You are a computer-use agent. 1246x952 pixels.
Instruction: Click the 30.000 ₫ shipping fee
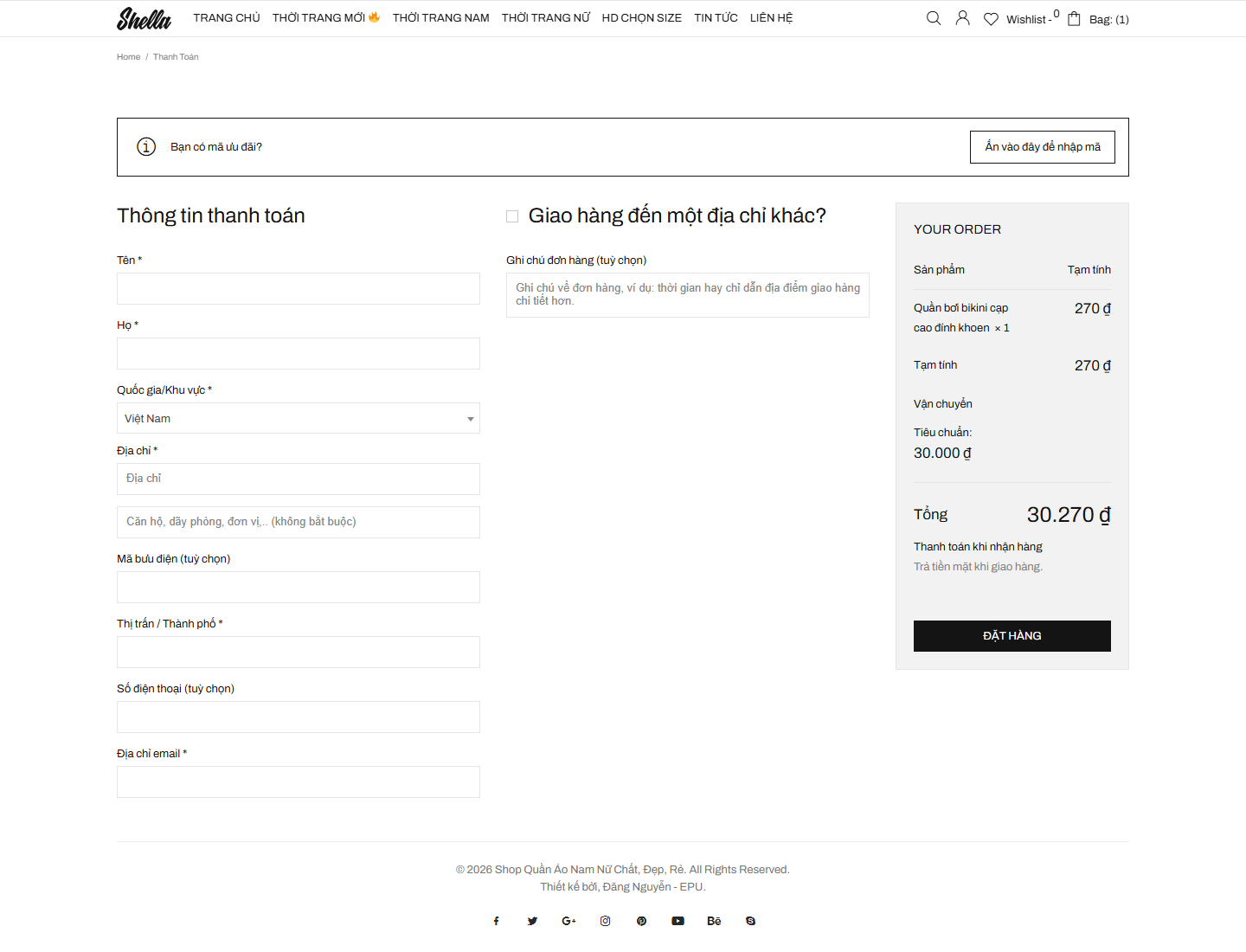pos(942,453)
